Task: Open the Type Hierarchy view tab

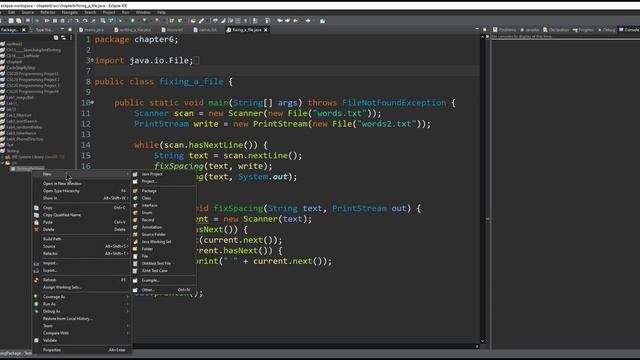Action: point(41,30)
